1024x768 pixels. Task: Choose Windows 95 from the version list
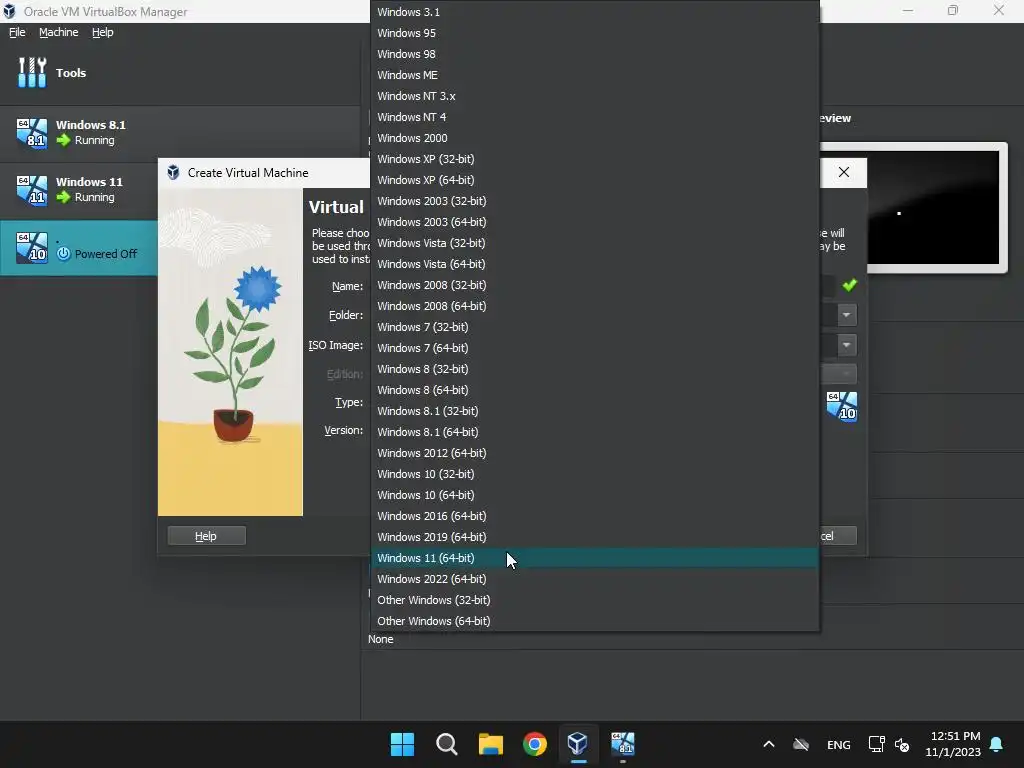(595, 33)
